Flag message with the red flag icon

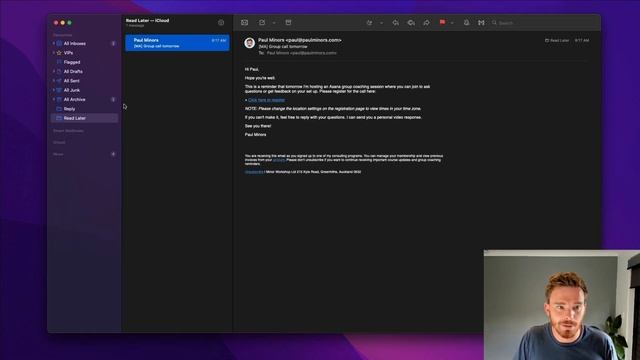[x=442, y=22]
